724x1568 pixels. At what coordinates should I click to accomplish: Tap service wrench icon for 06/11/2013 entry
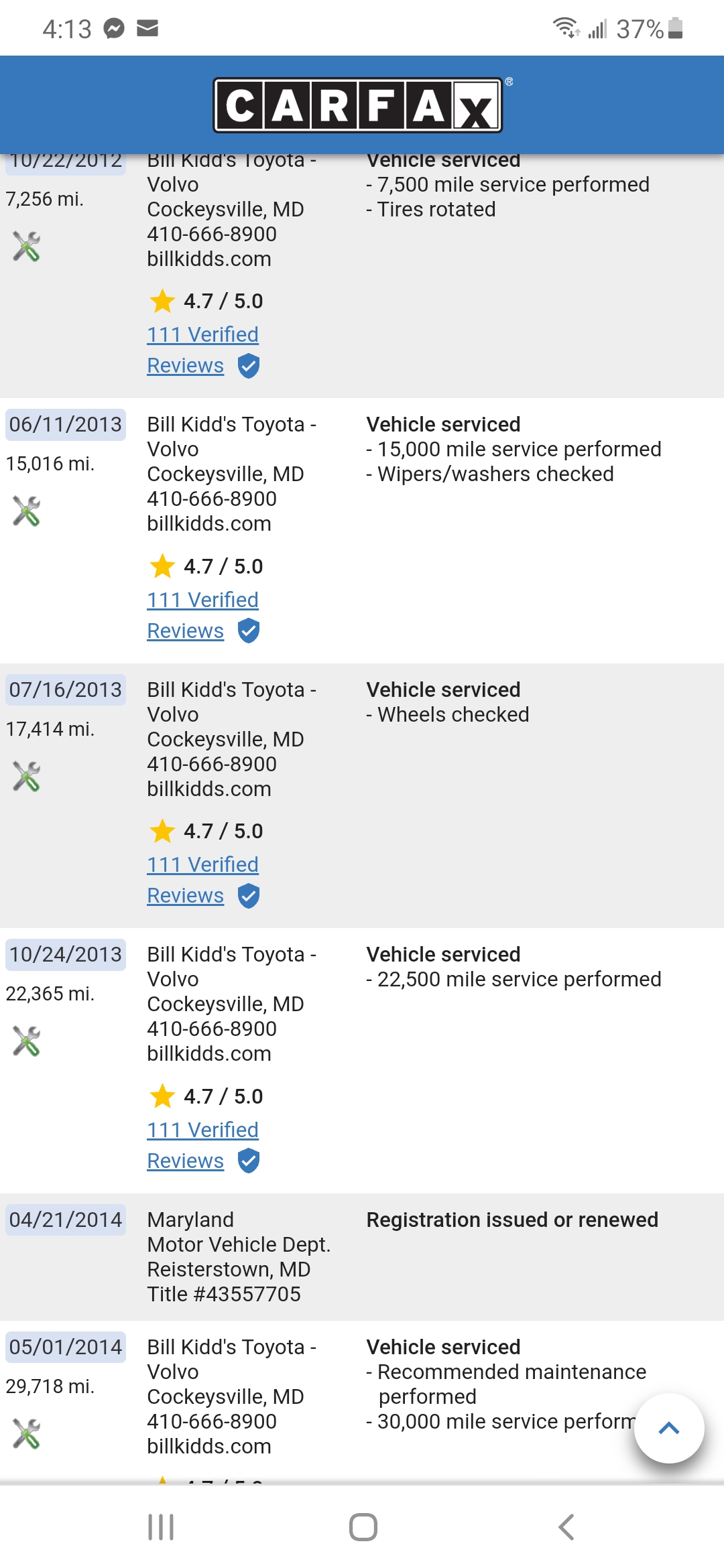point(27,511)
